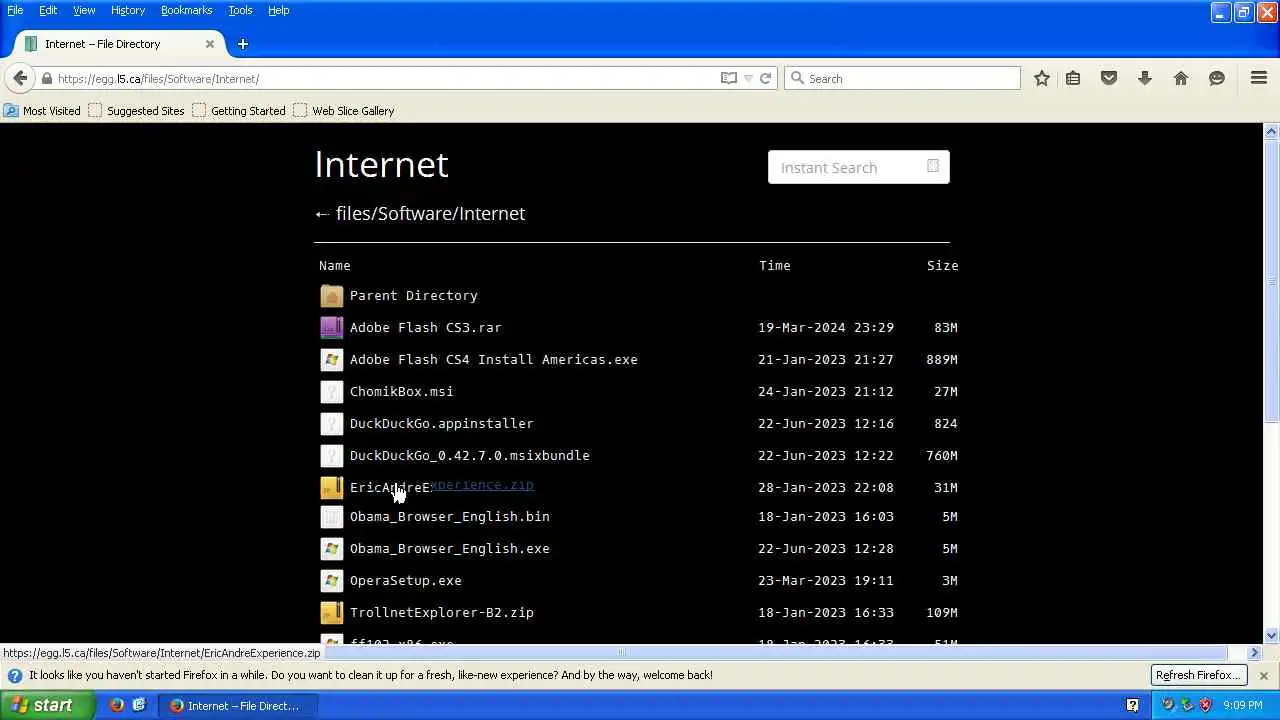
Task: Focus the Instant Search field
Action: 858,168
